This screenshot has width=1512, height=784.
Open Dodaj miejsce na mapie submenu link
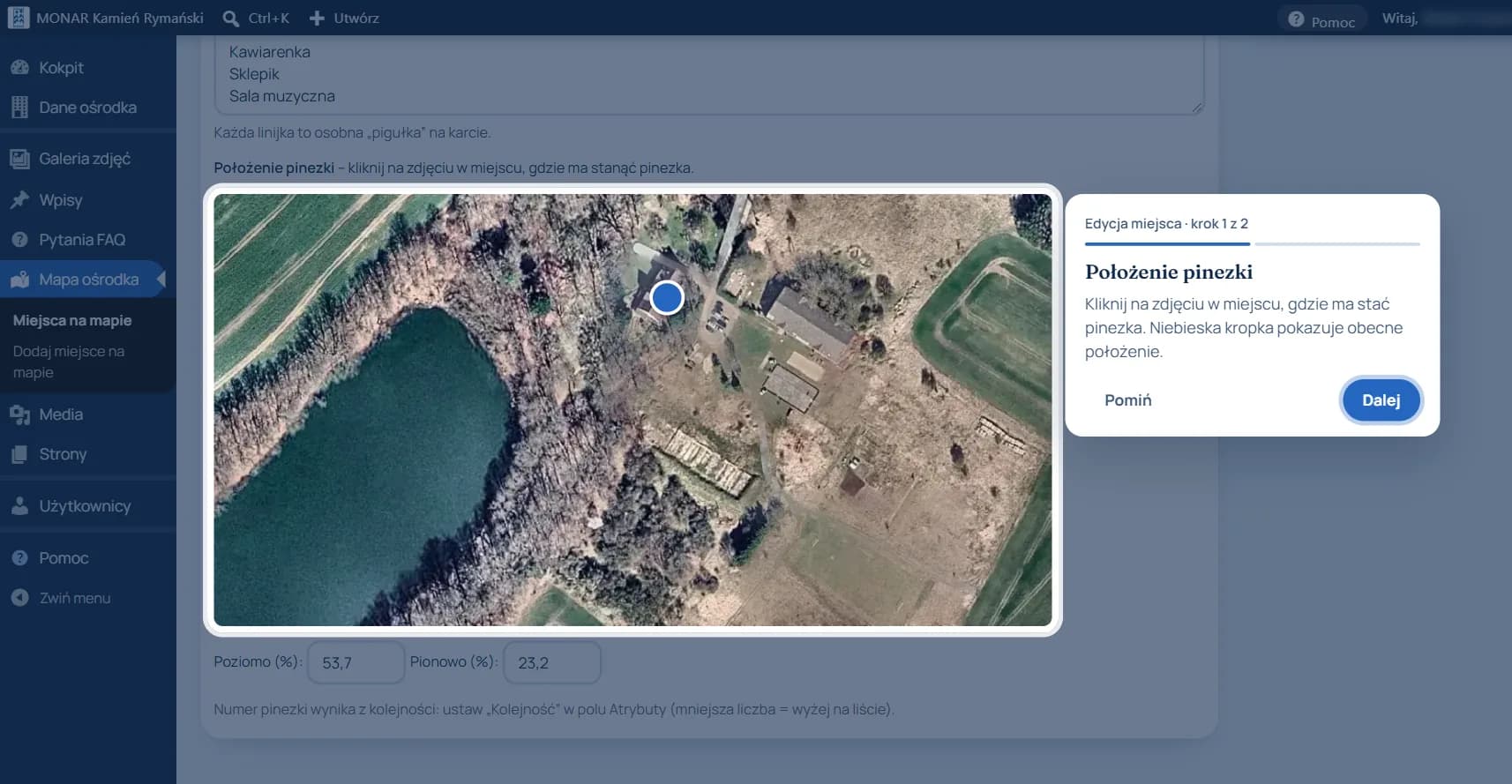[x=69, y=362]
